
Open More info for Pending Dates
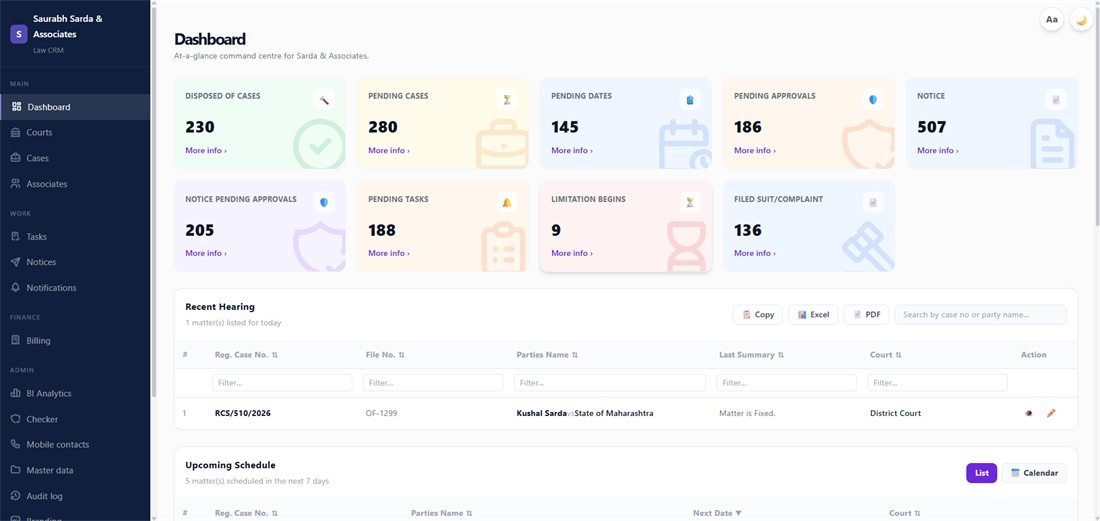[x=572, y=151]
